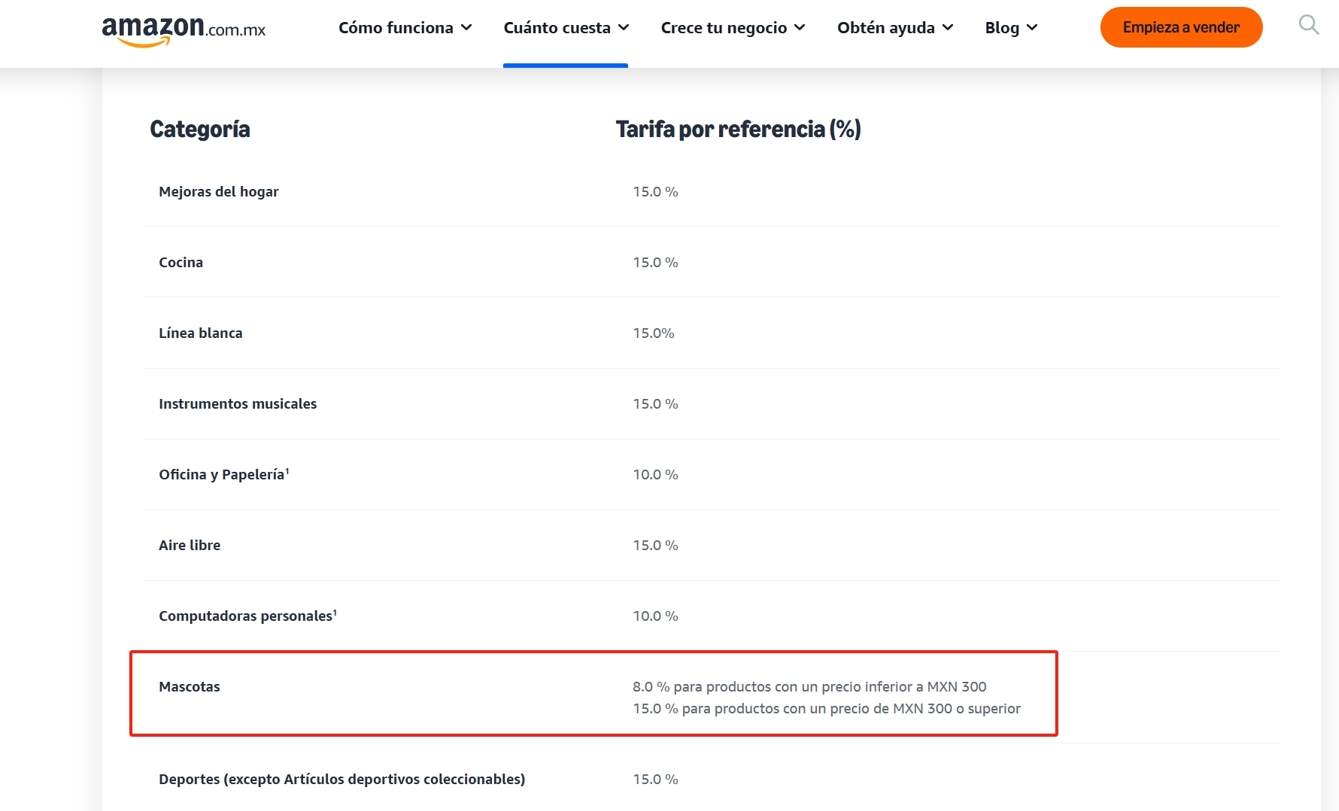This screenshot has width=1339, height=811.
Task: Expand the Blog chevron
Action: click(x=1032, y=28)
